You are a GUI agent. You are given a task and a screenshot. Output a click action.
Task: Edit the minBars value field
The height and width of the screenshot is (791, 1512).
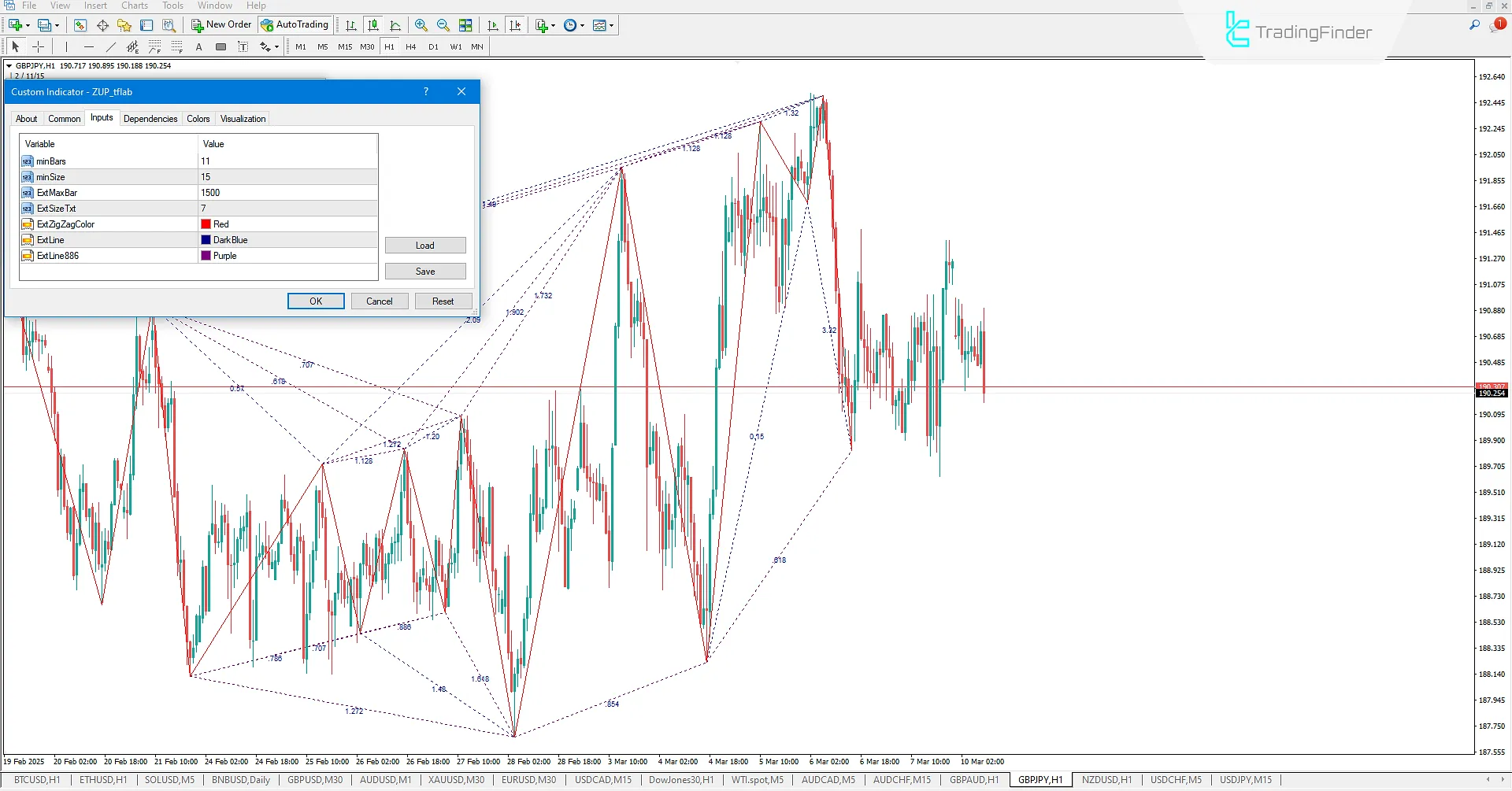coord(287,161)
